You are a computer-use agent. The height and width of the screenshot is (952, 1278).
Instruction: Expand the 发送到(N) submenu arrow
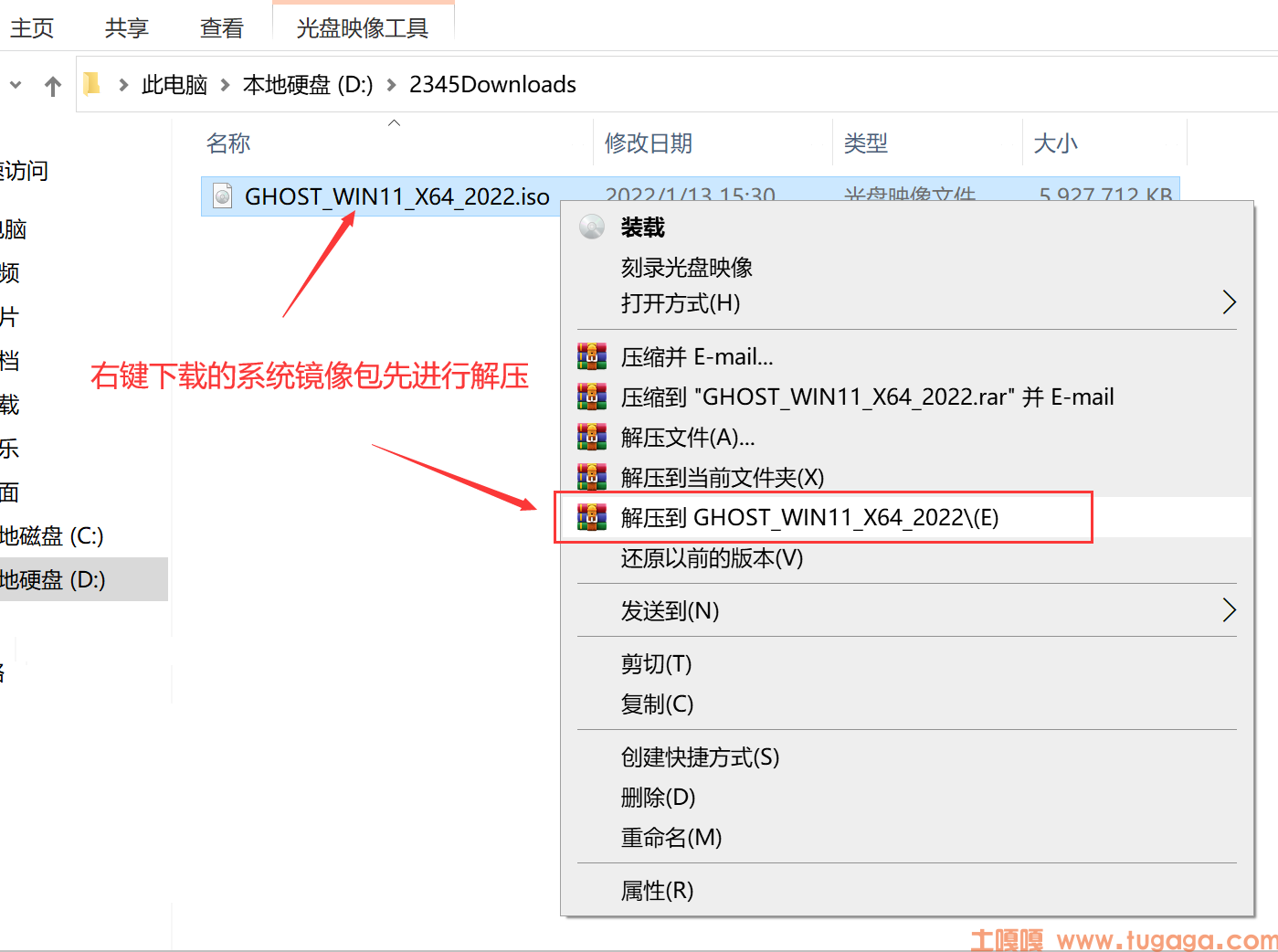tap(1229, 610)
